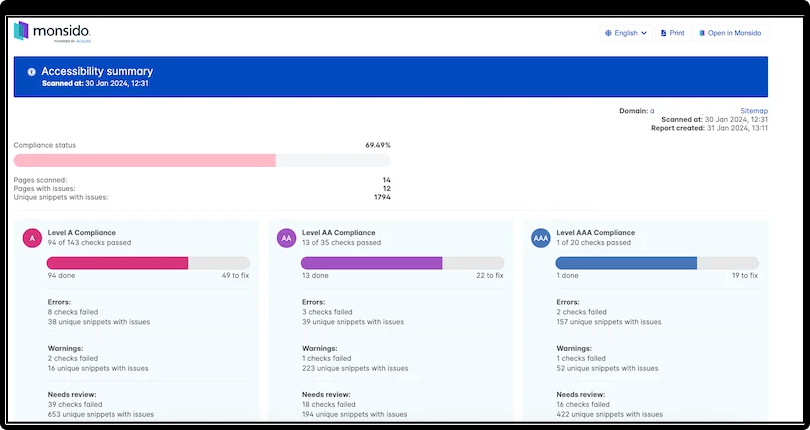Click the Print document icon

(663, 33)
